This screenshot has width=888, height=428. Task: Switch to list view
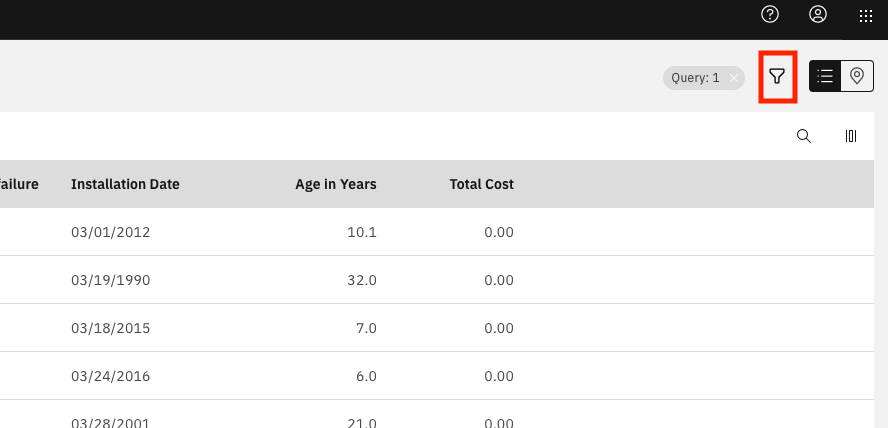point(825,76)
